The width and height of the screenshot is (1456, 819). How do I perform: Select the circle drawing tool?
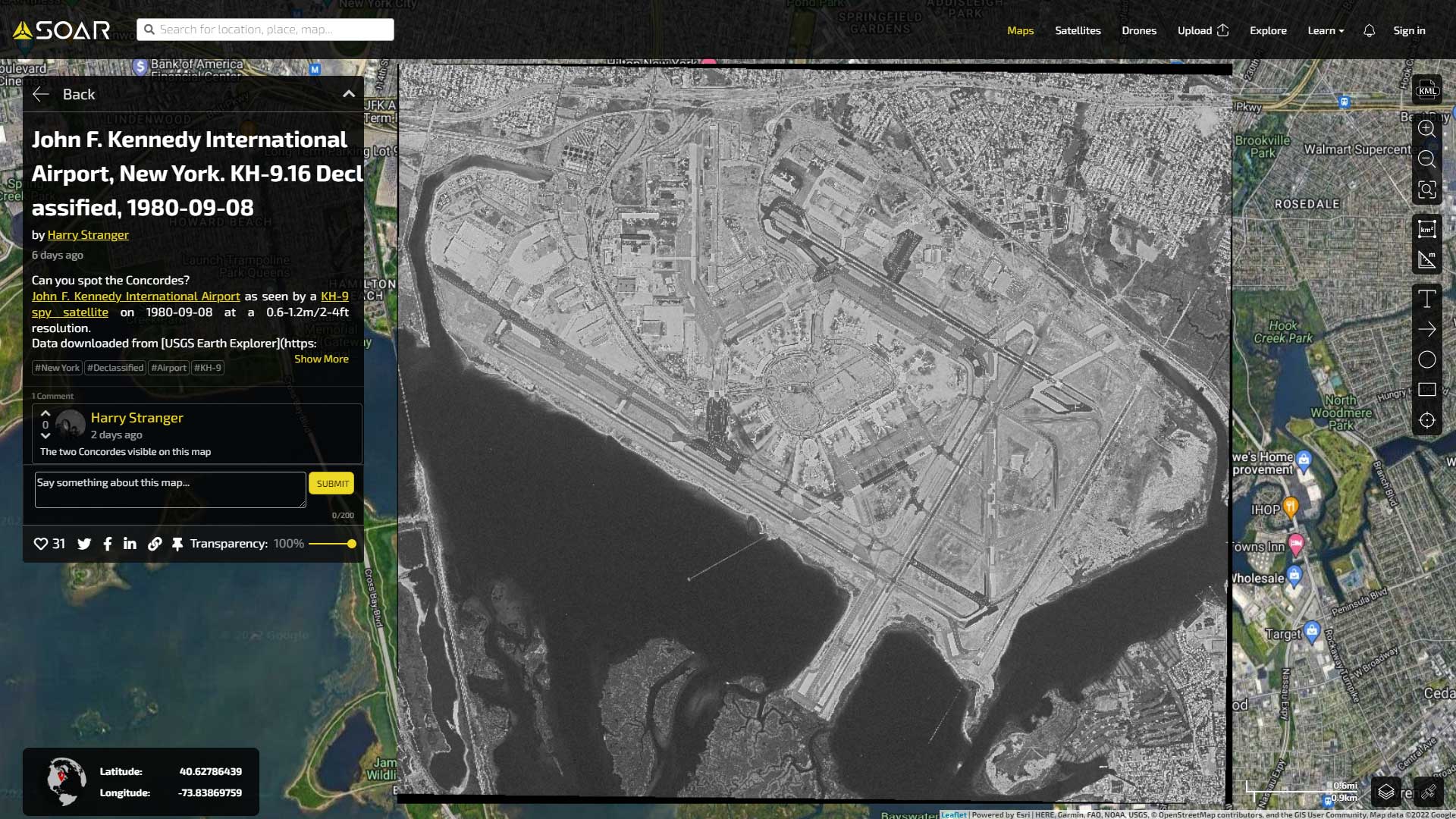pyautogui.click(x=1427, y=359)
